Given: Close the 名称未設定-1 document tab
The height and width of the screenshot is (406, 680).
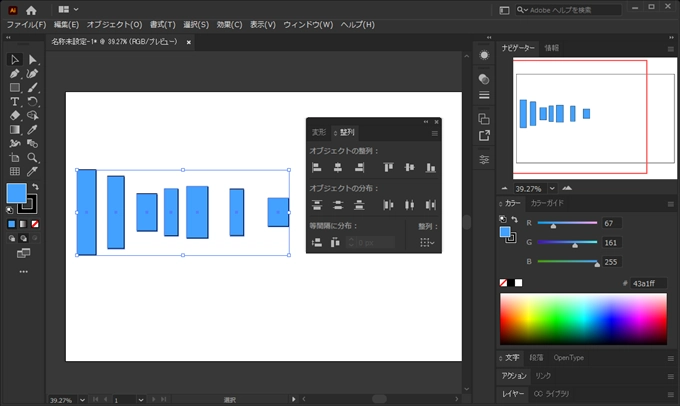Looking at the screenshot, I should tap(189, 42).
